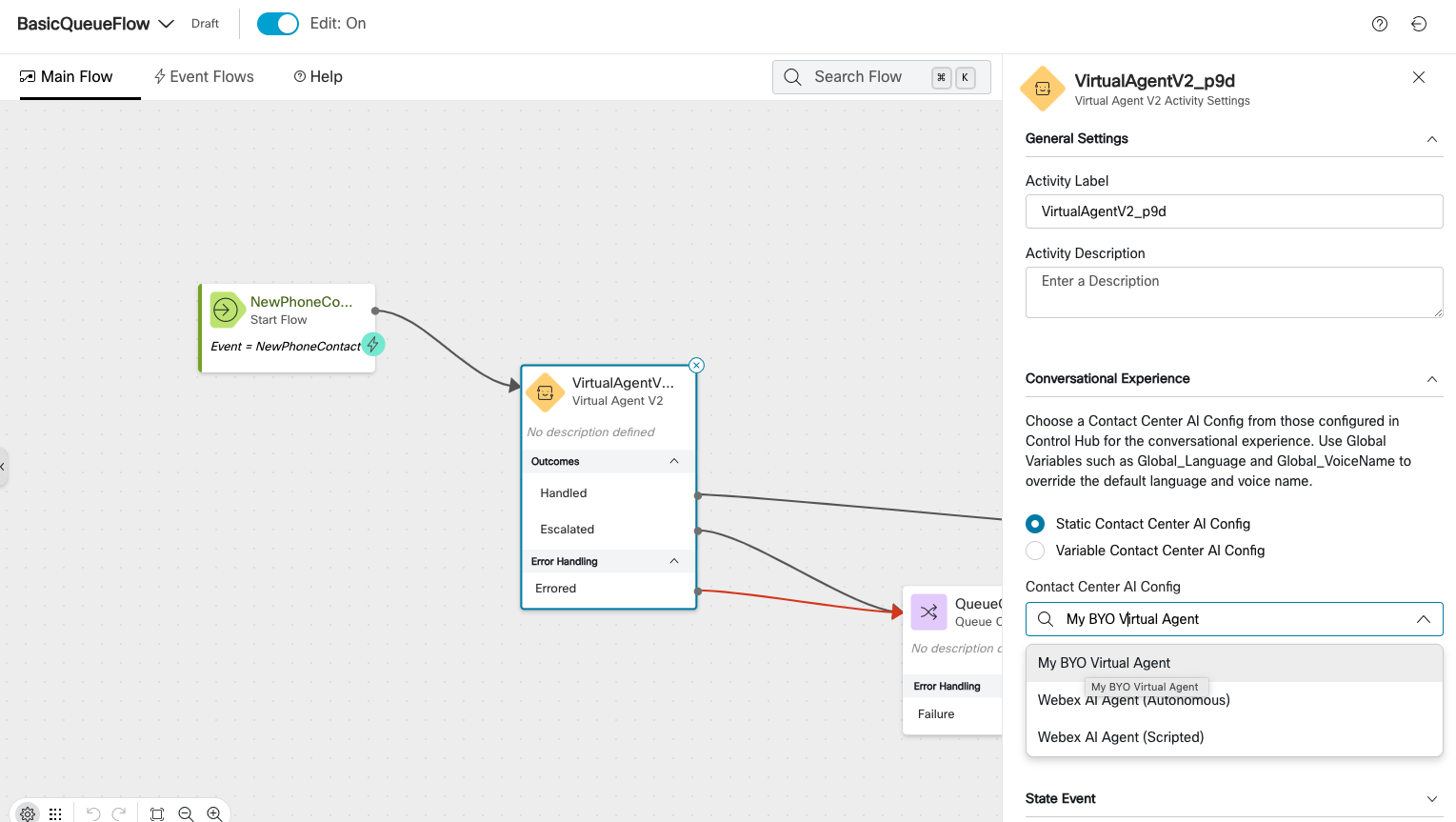Image resolution: width=1456 pixels, height=822 pixels.
Task: Click the start node output port dot
Action: [x=375, y=311]
